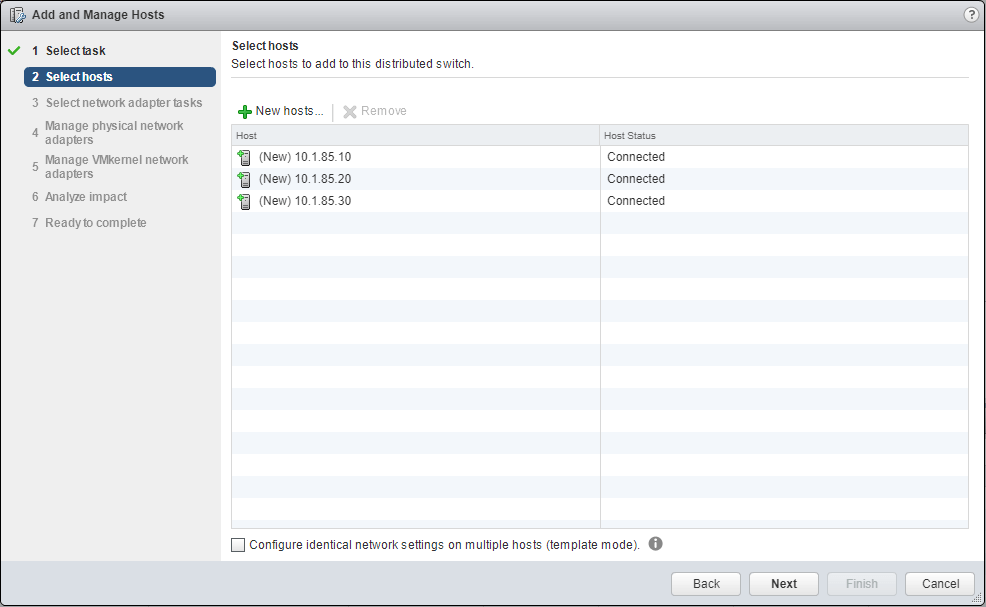Screen dimensions: 986x607
Task: Click the dialog resize grip corner
Action: 977,598
